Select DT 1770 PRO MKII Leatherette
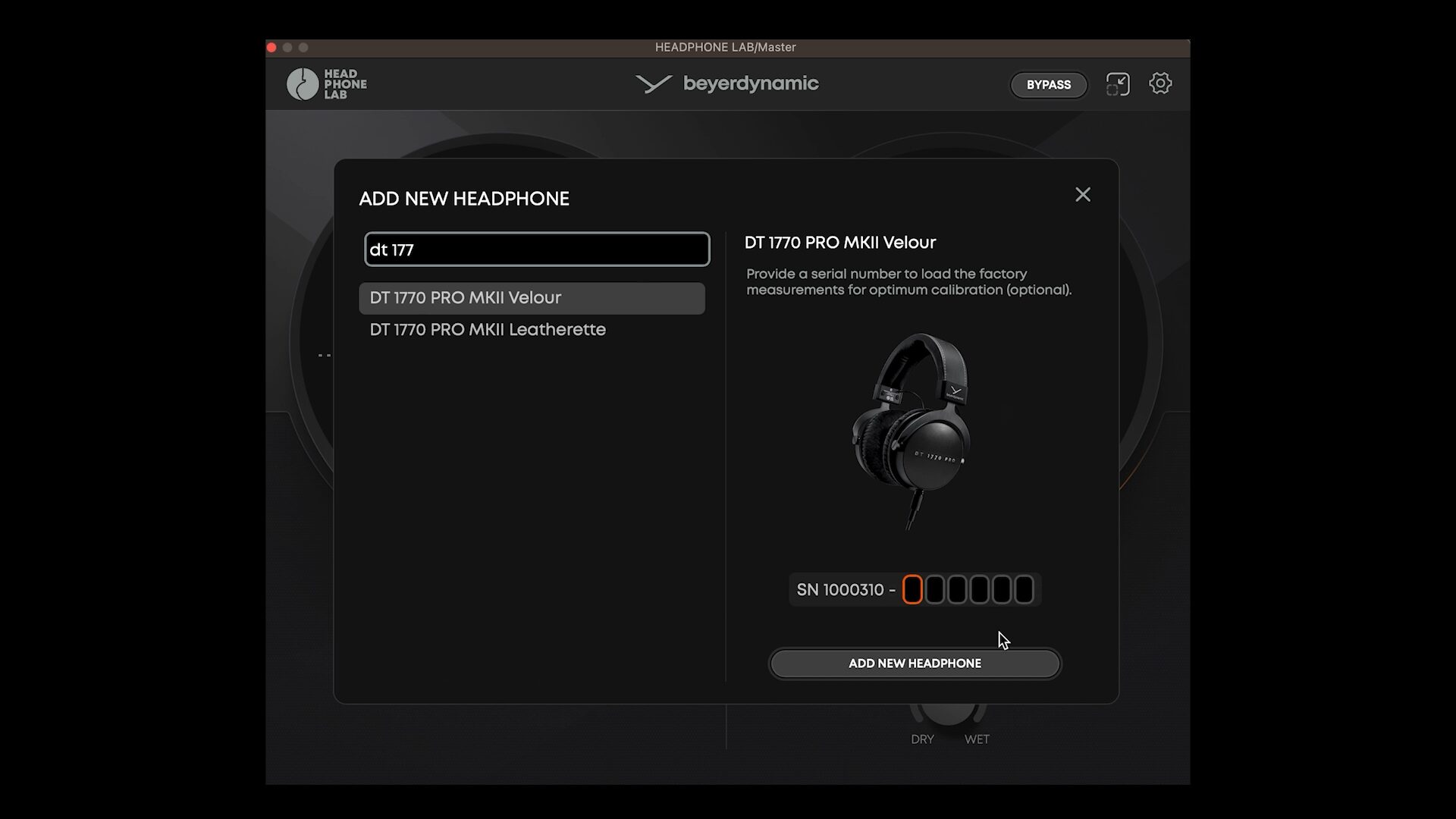1456x819 pixels. pyautogui.click(x=488, y=330)
